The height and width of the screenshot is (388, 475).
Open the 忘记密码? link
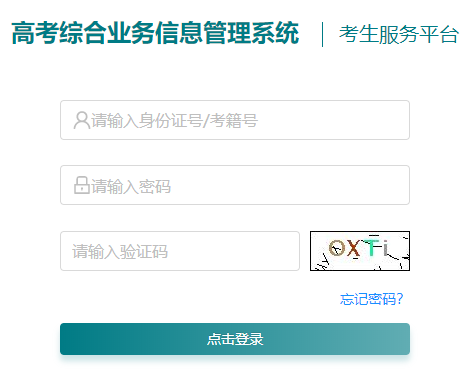click(x=371, y=299)
